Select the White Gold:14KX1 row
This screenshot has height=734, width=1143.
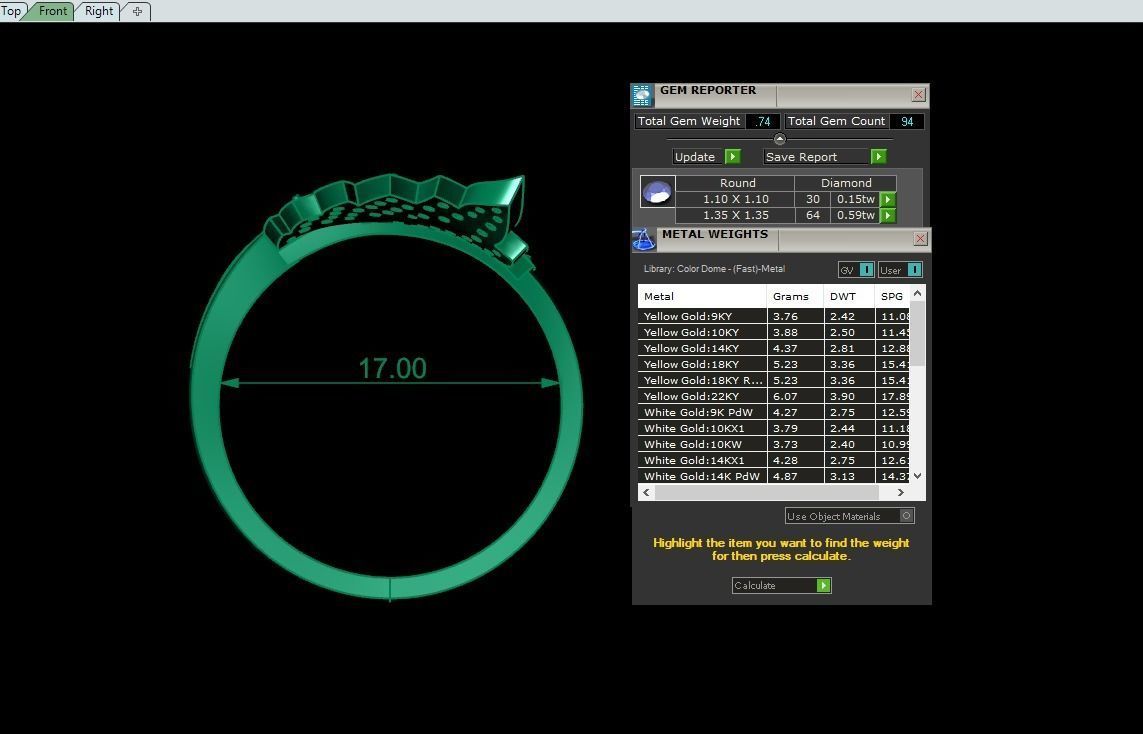[774, 461]
